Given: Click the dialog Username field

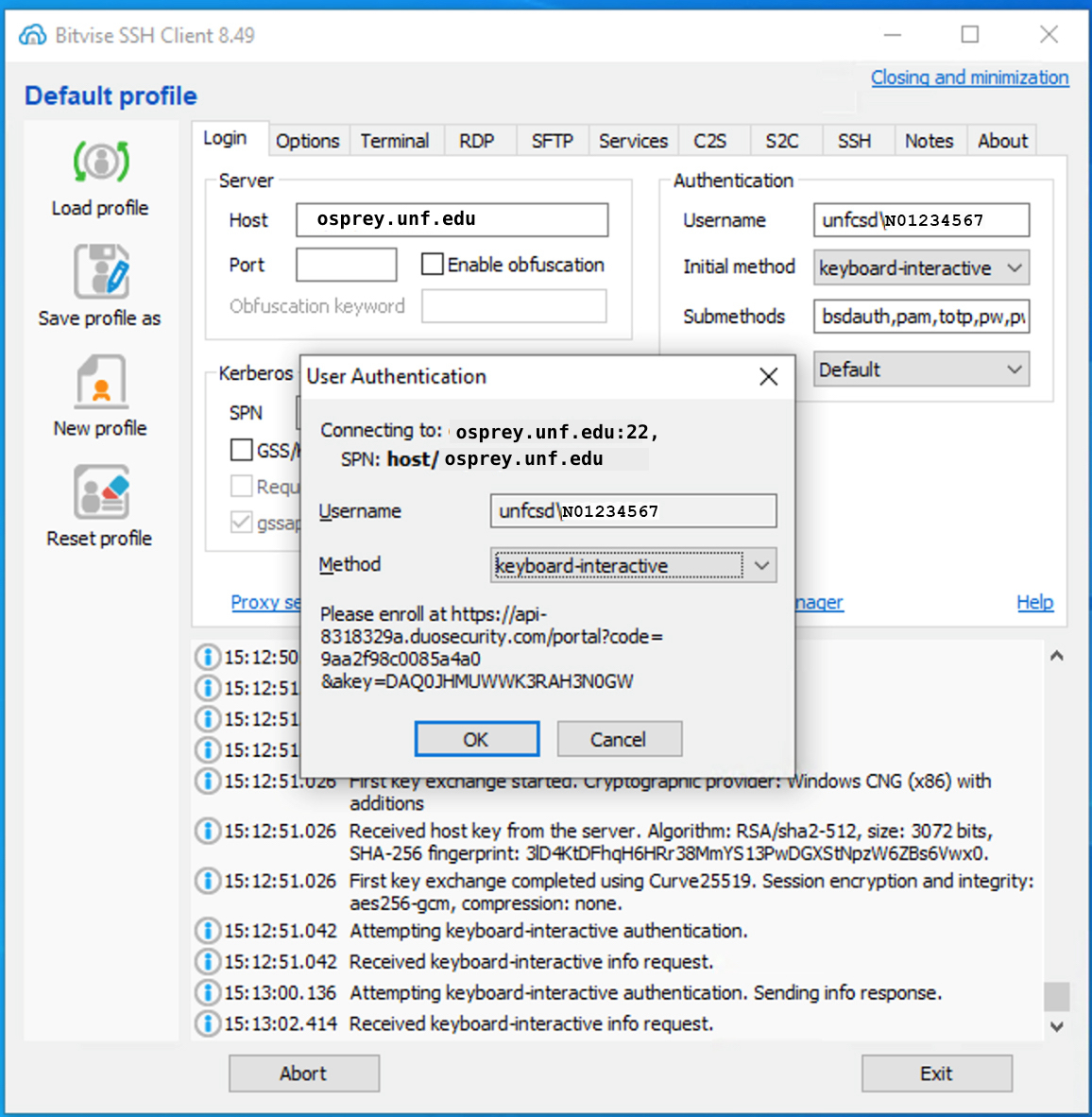Looking at the screenshot, I should (x=633, y=510).
